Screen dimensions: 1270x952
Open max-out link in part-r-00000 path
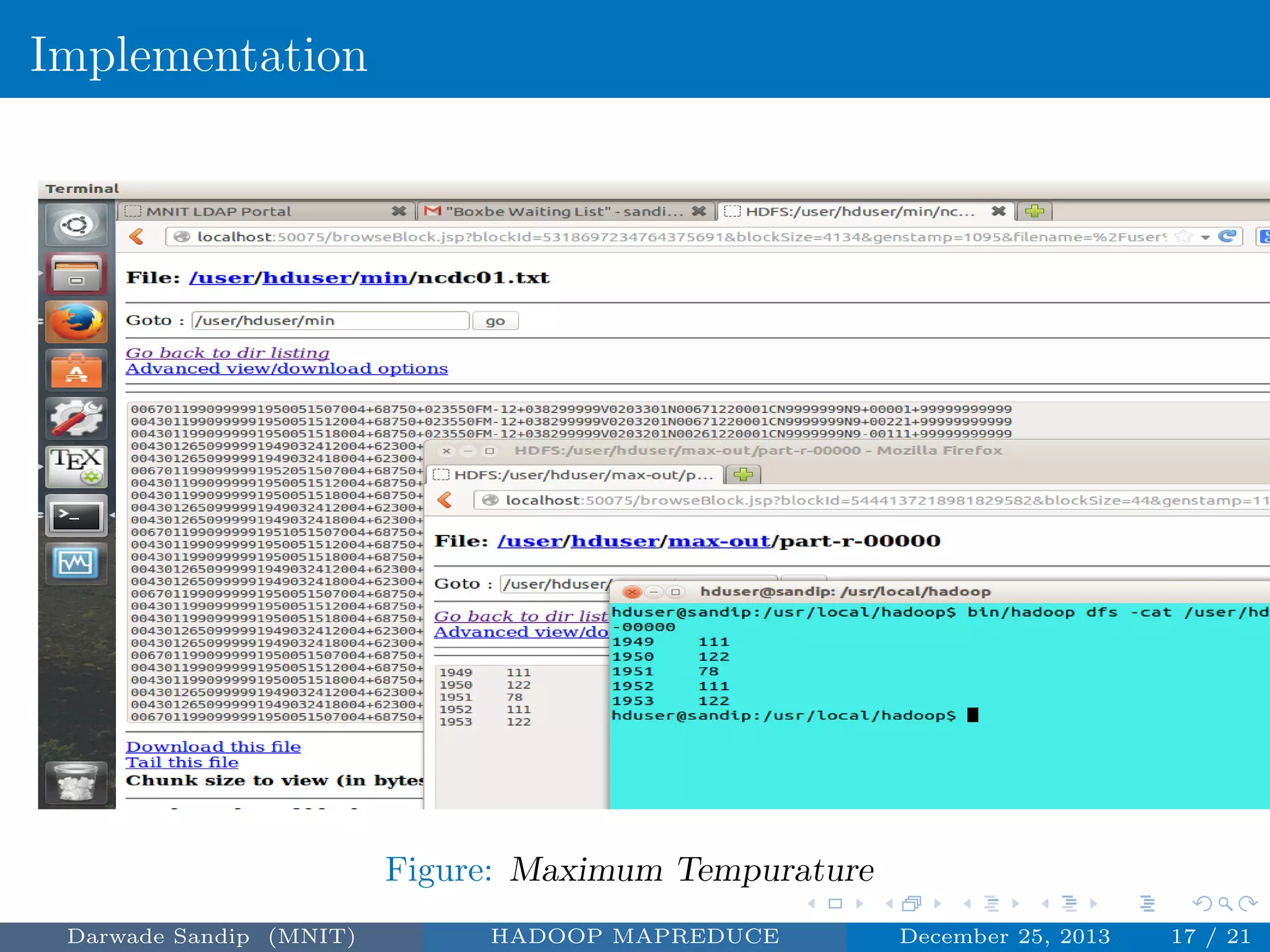[719, 541]
